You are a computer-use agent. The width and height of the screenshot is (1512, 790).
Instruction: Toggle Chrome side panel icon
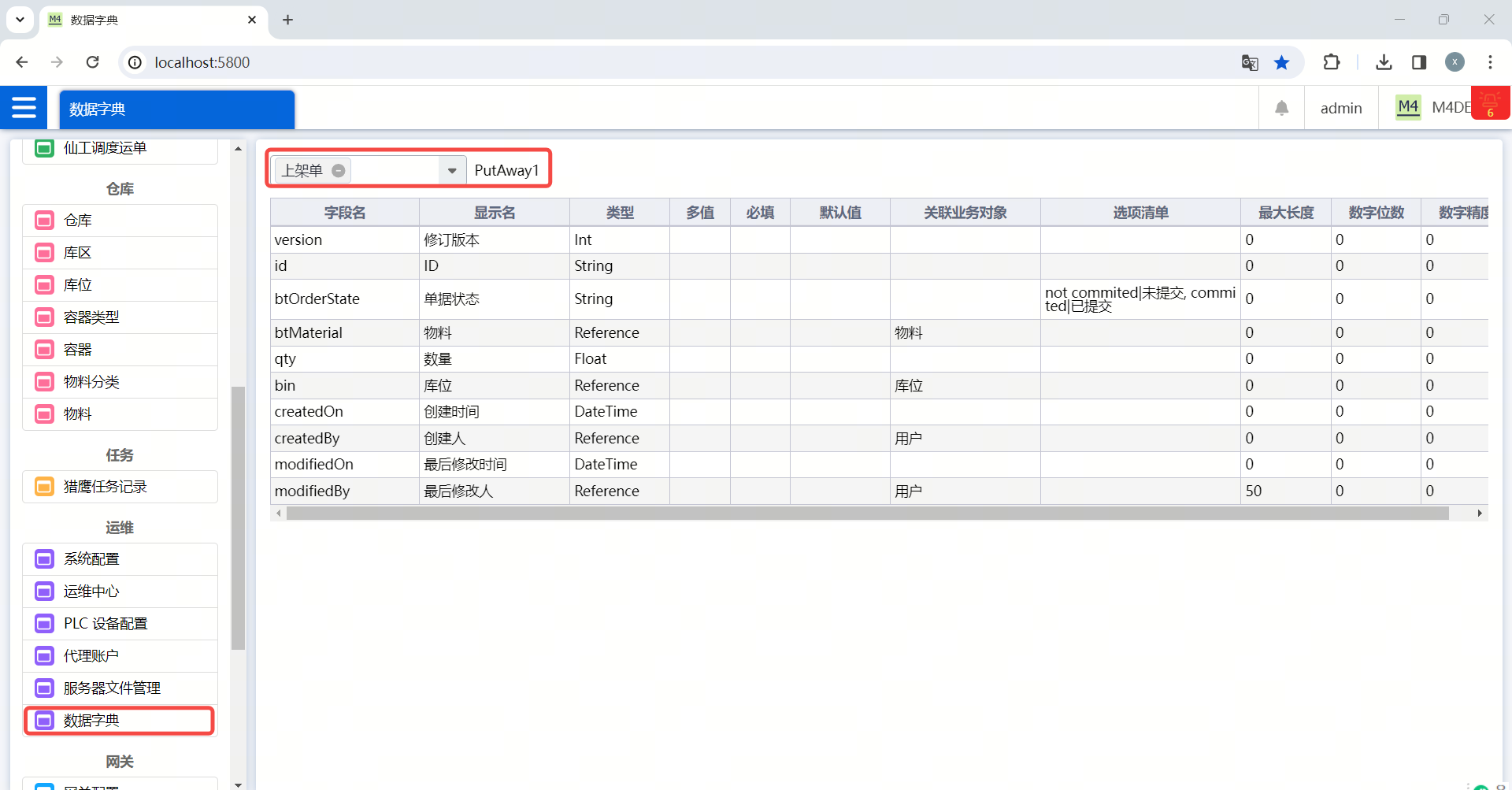click(1419, 62)
